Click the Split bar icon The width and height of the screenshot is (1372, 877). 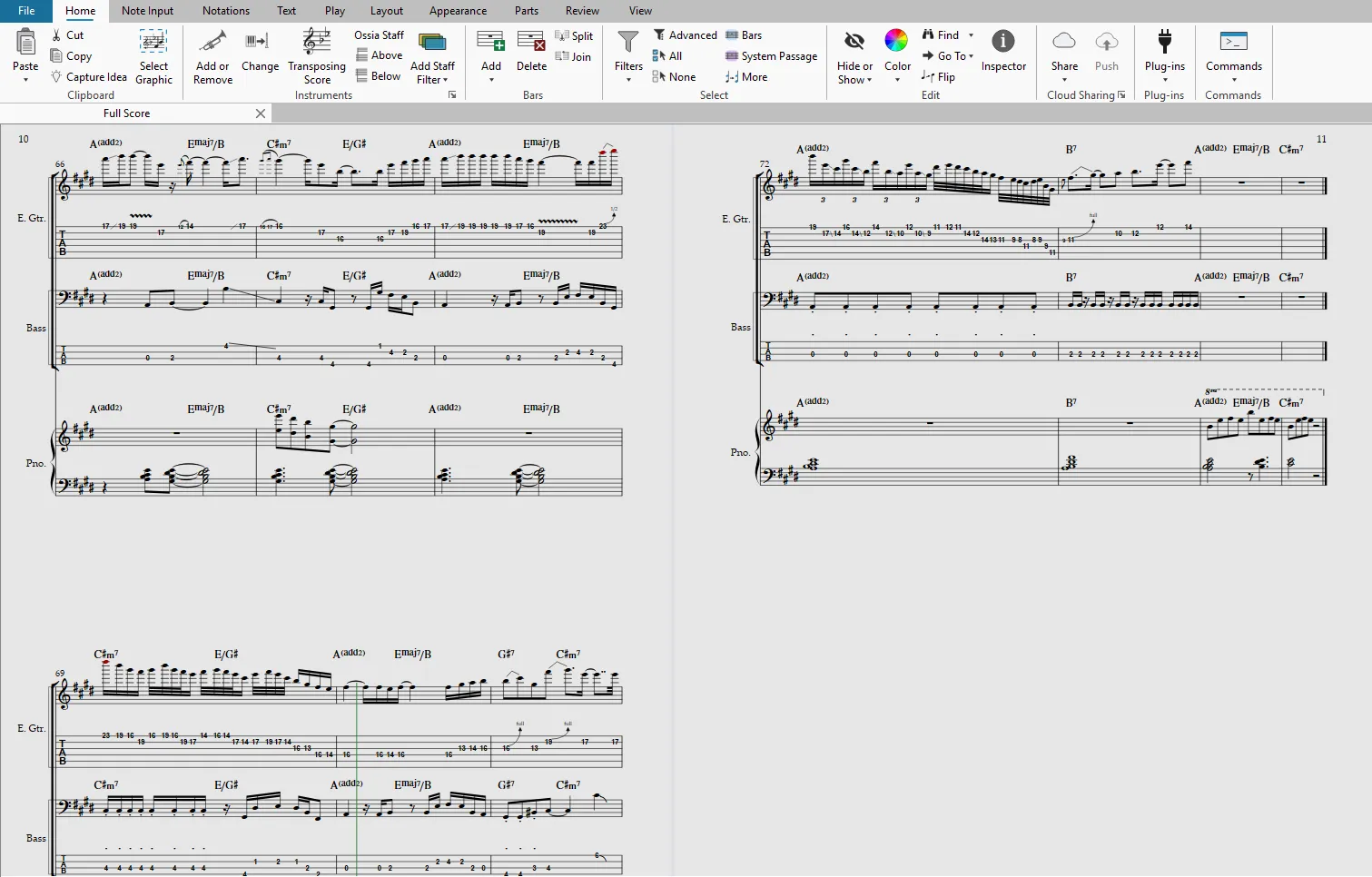[561, 35]
